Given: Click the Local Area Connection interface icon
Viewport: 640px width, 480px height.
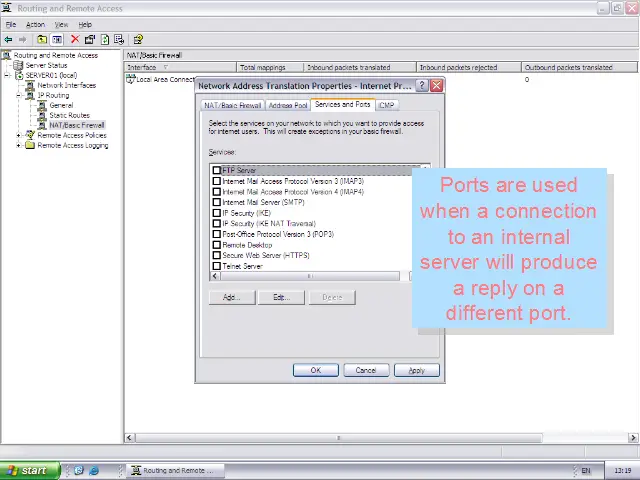Looking at the screenshot, I should pyautogui.click(x=131, y=79).
